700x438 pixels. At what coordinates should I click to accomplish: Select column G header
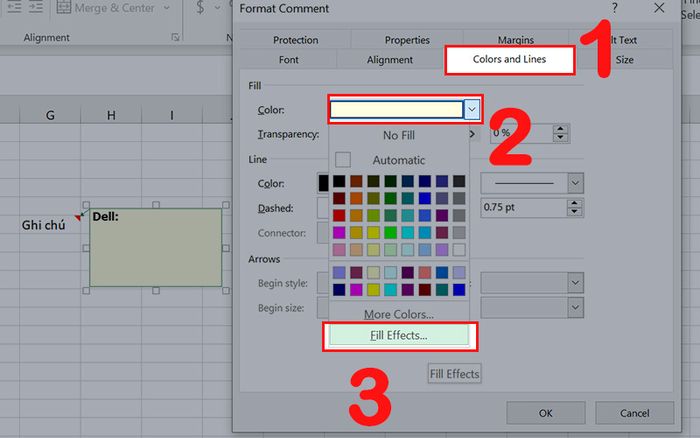pos(50,115)
